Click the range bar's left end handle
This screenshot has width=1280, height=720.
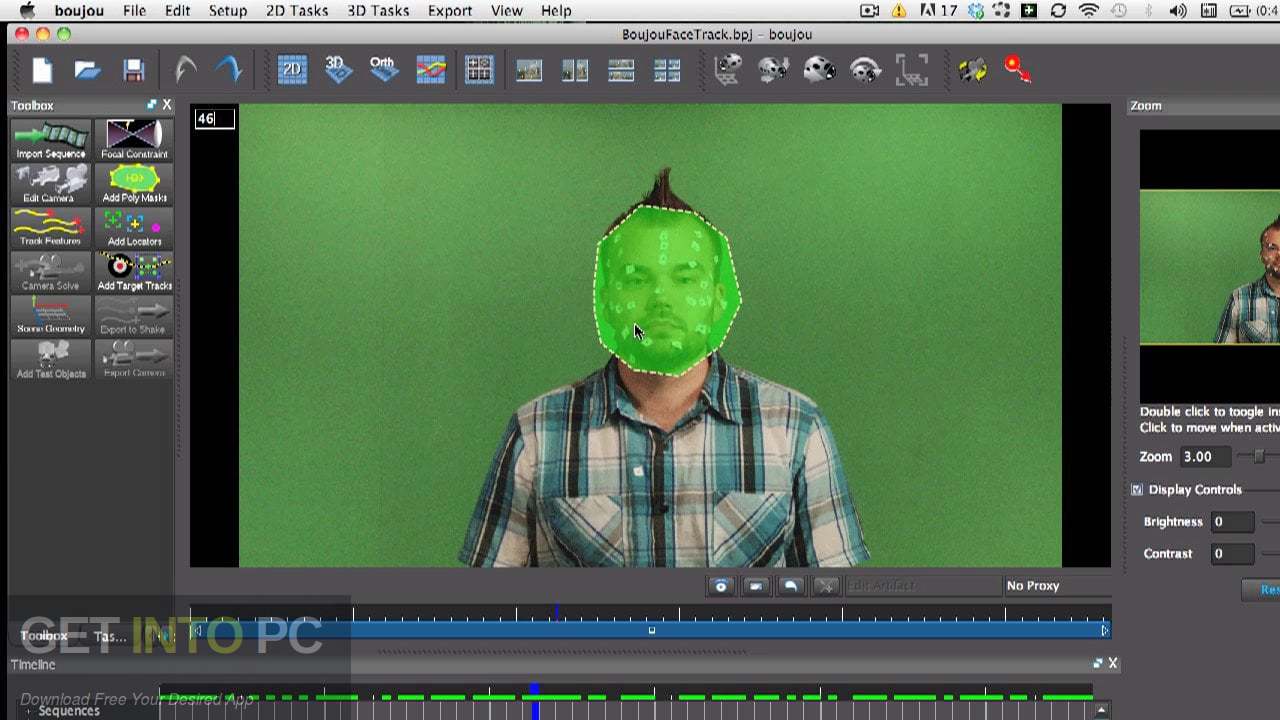[x=197, y=630]
